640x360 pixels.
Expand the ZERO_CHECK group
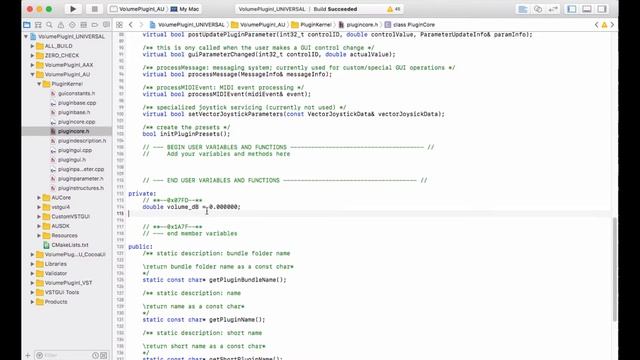(x=33, y=56)
